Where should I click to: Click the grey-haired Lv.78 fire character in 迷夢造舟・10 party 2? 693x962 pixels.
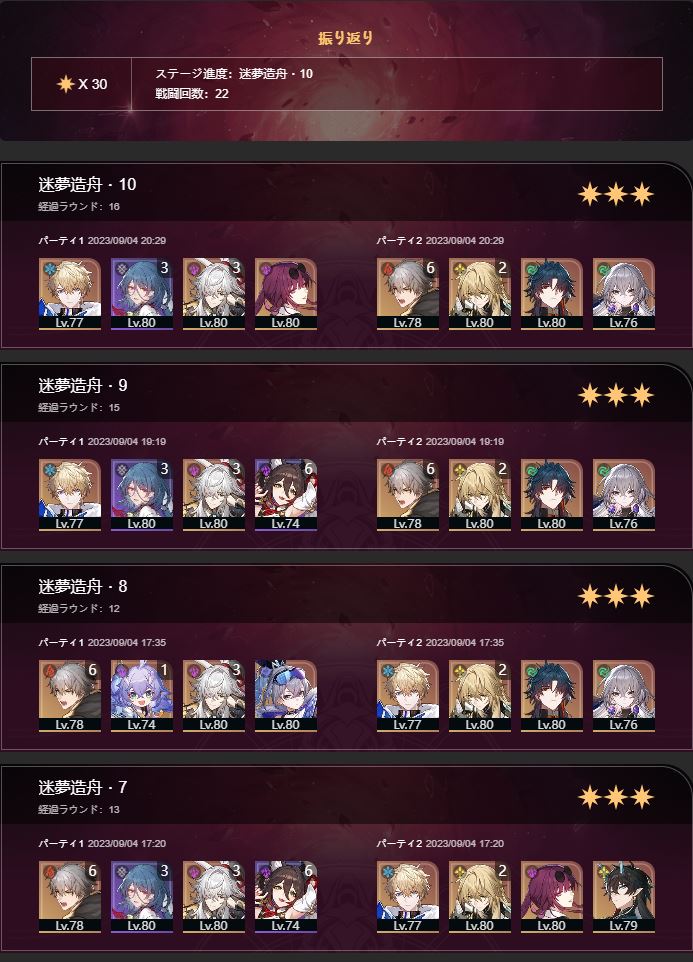(408, 294)
